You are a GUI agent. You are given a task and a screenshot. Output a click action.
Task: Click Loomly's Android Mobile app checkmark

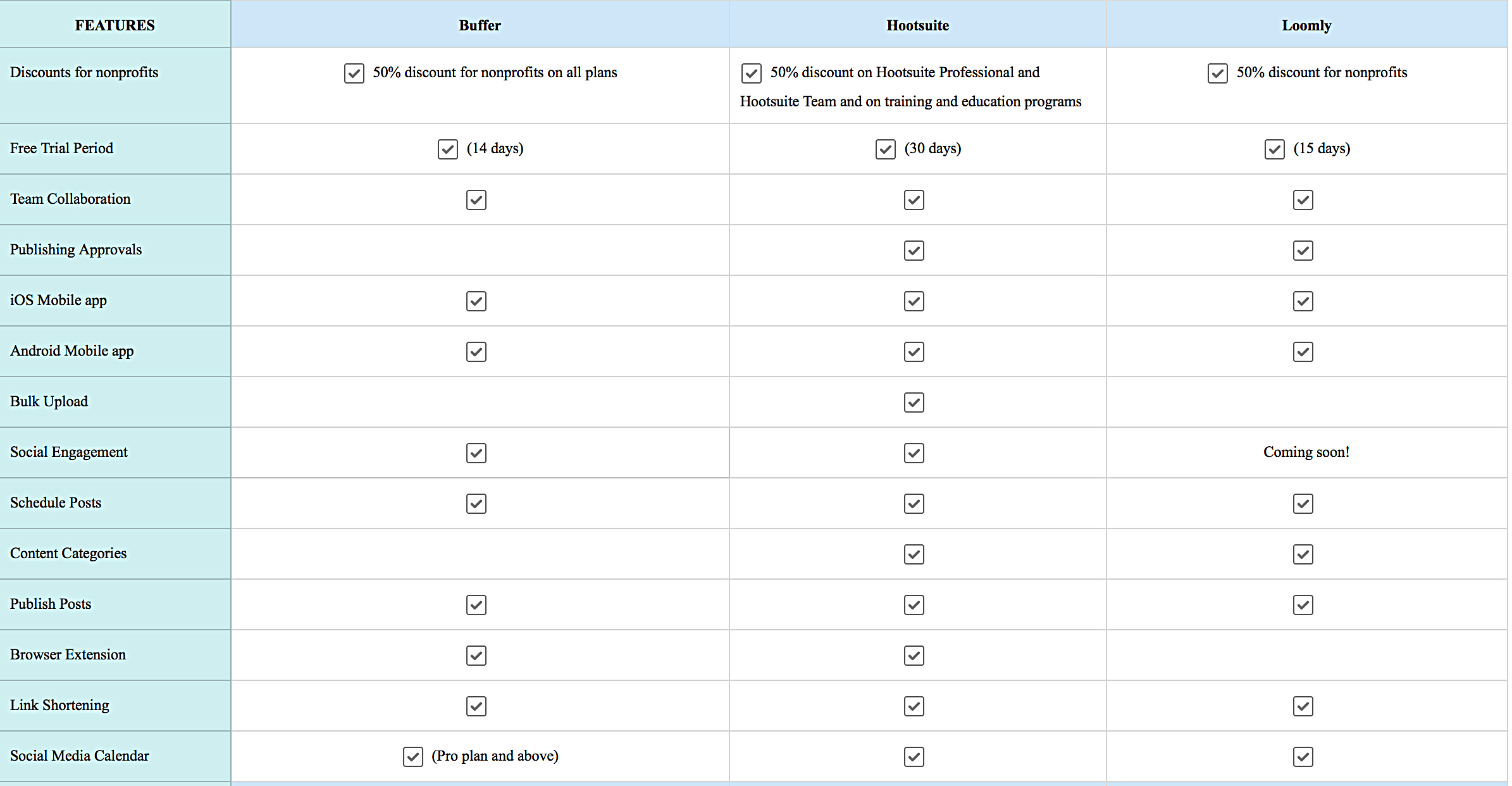point(1303,352)
